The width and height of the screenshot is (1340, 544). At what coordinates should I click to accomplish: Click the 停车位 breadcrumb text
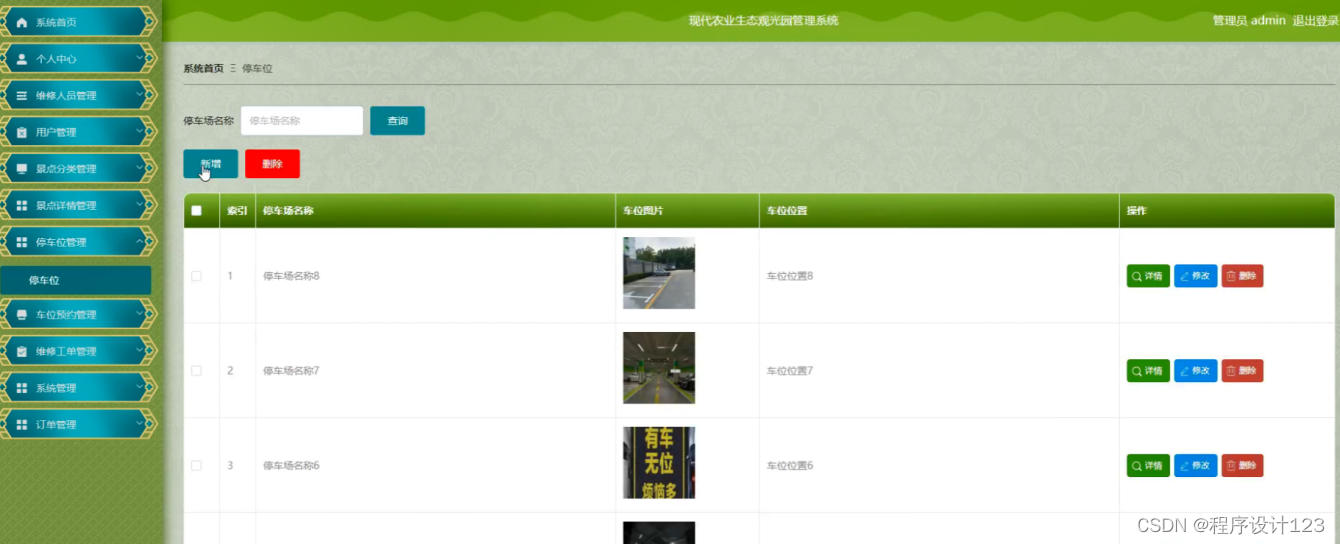click(x=257, y=69)
